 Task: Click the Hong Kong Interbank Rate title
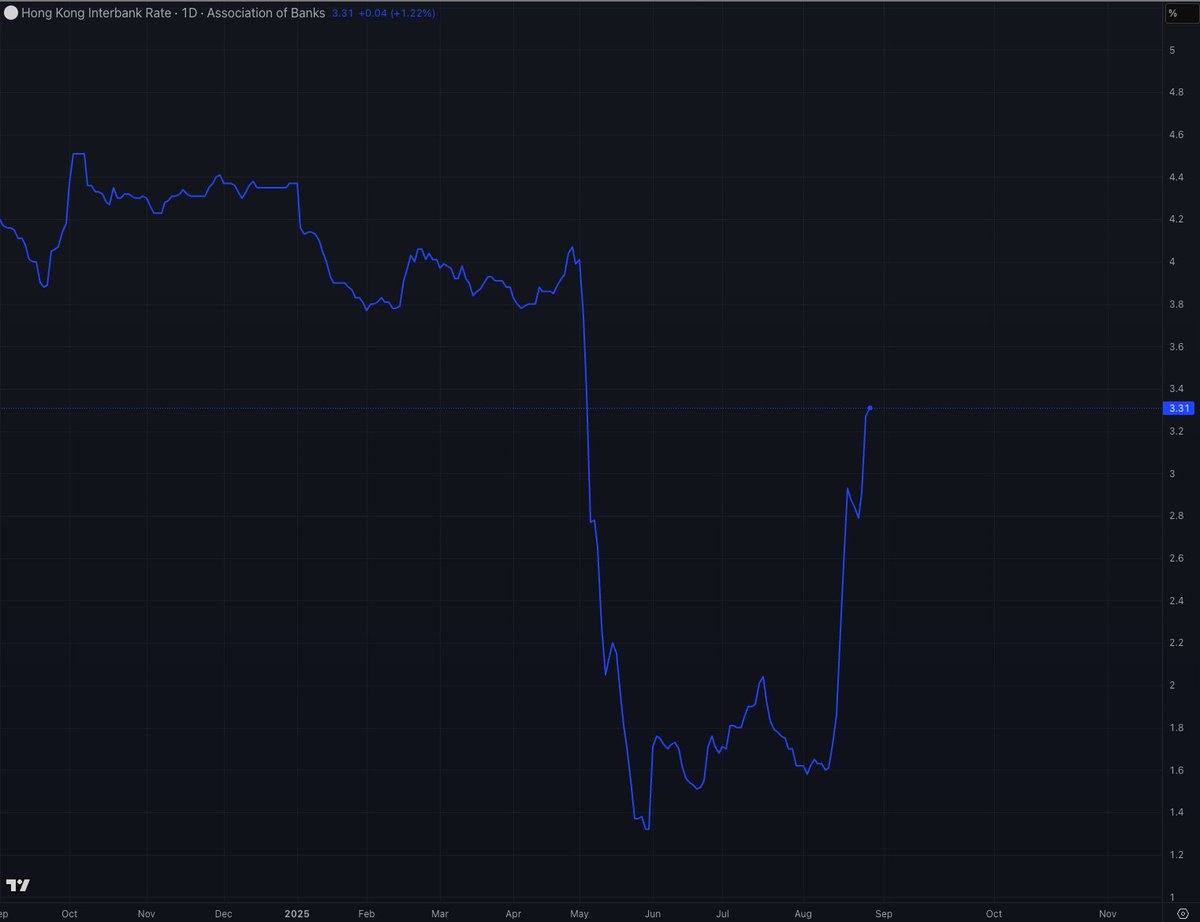(96, 13)
